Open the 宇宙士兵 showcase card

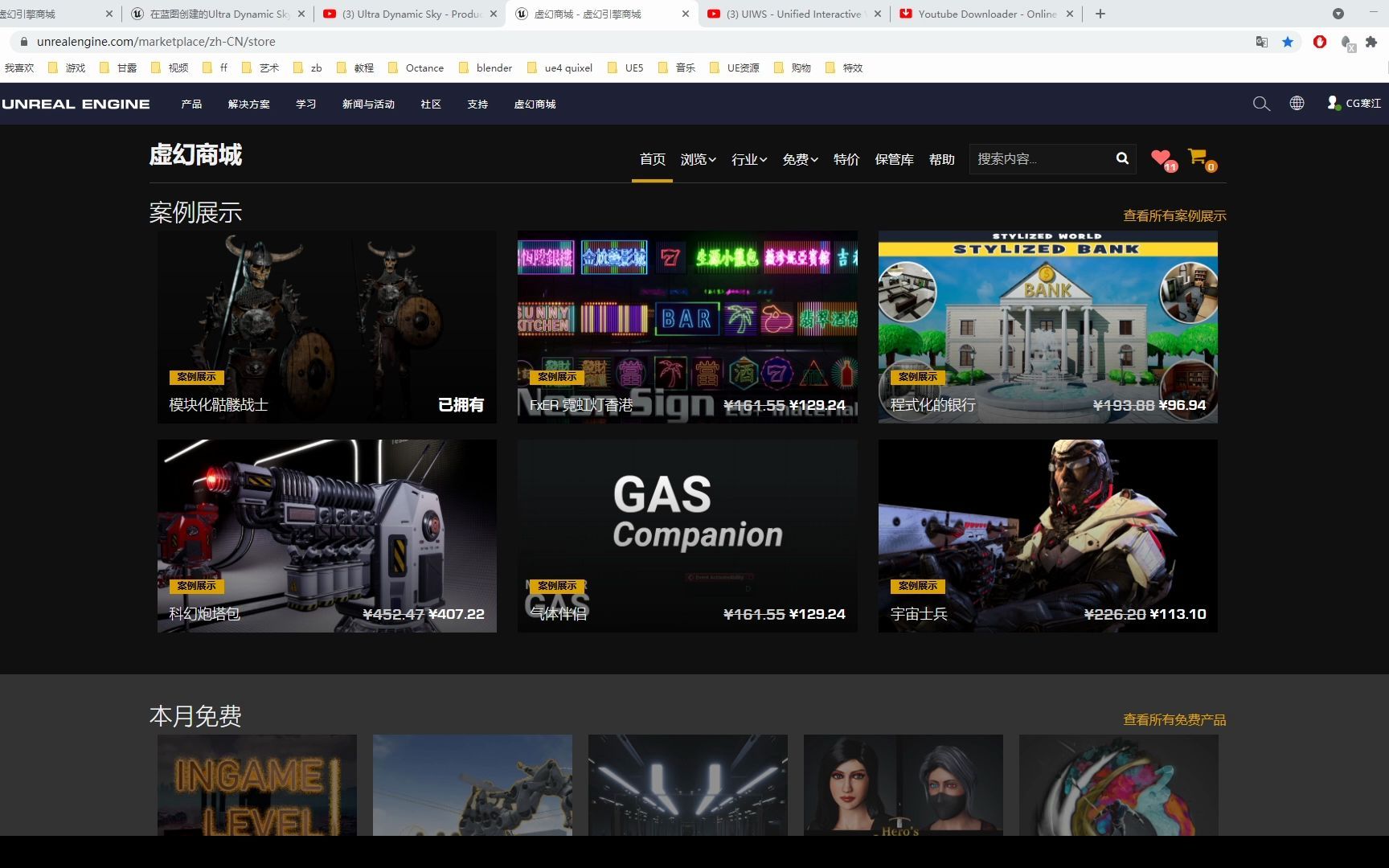pos(1047,536)
